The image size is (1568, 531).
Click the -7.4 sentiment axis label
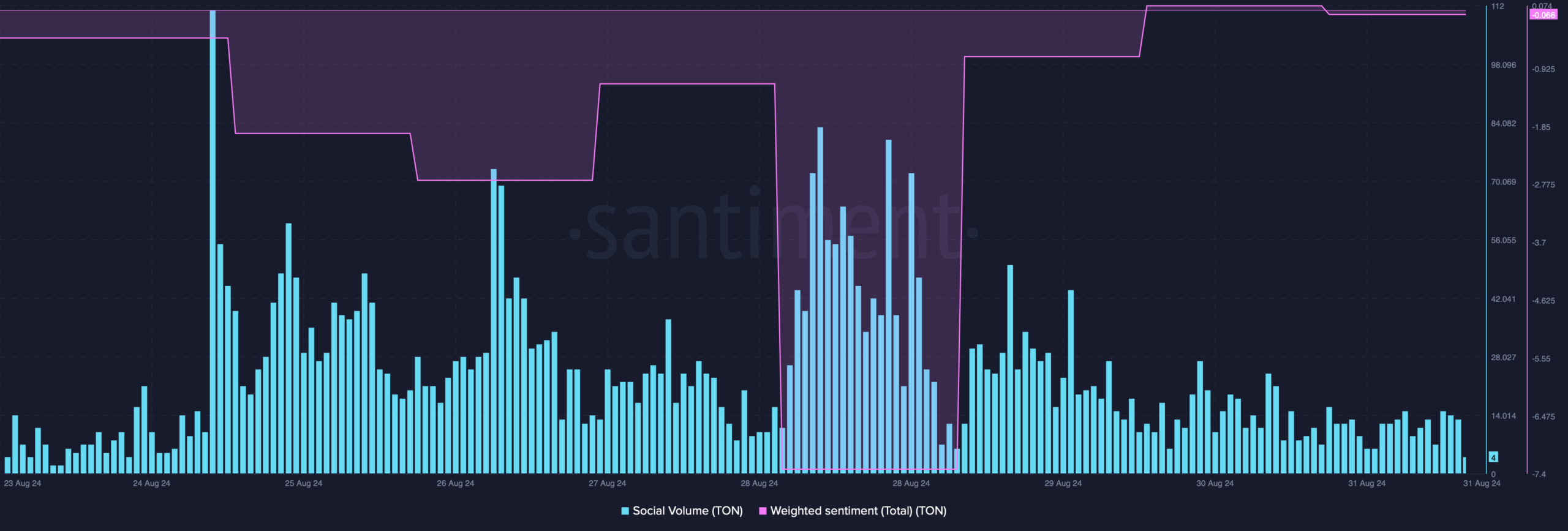click(x=1539, y=474)
